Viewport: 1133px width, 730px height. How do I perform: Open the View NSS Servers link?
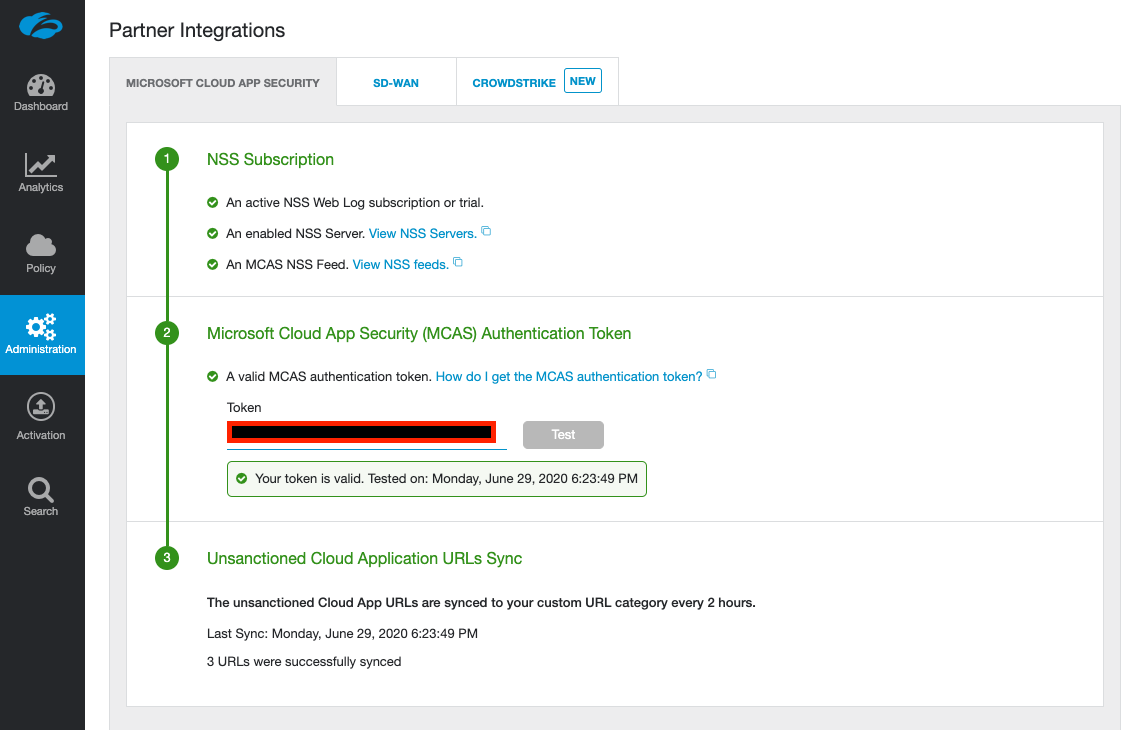[x=422, y=234]
